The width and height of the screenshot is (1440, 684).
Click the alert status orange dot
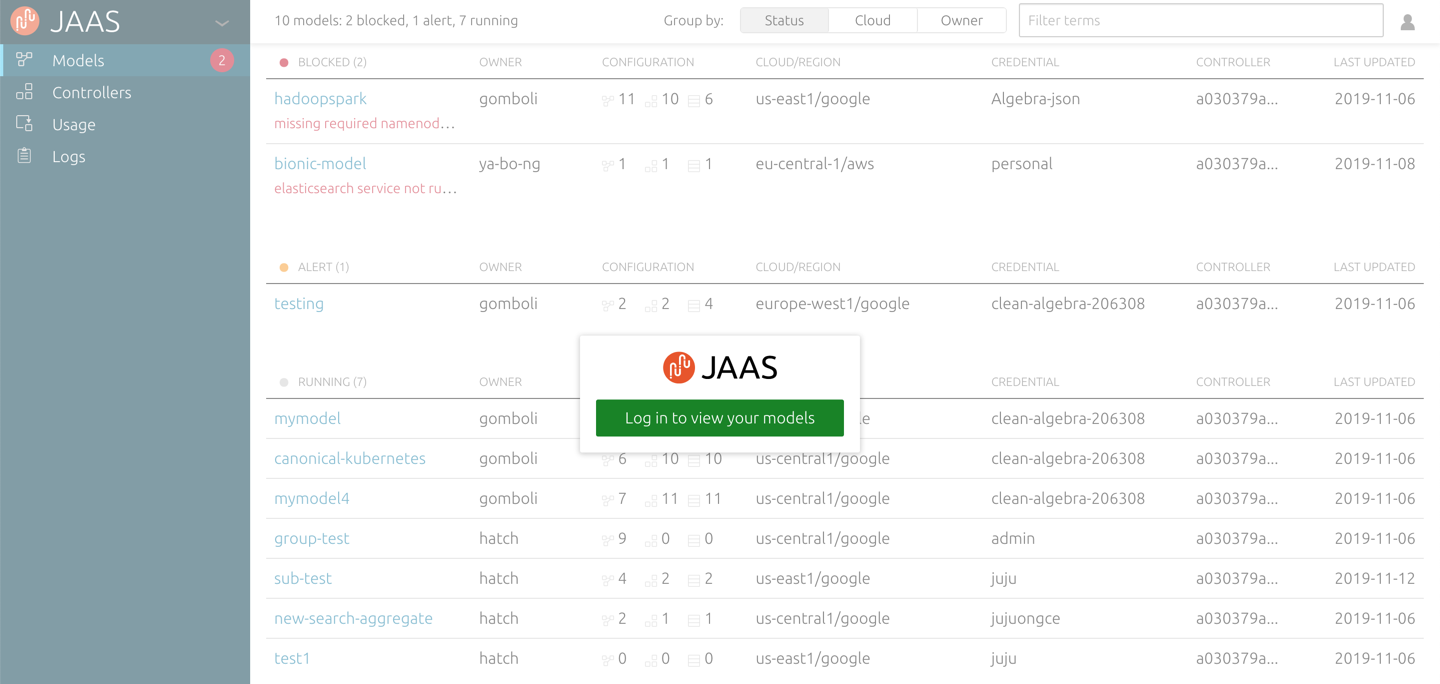(283, 266)
